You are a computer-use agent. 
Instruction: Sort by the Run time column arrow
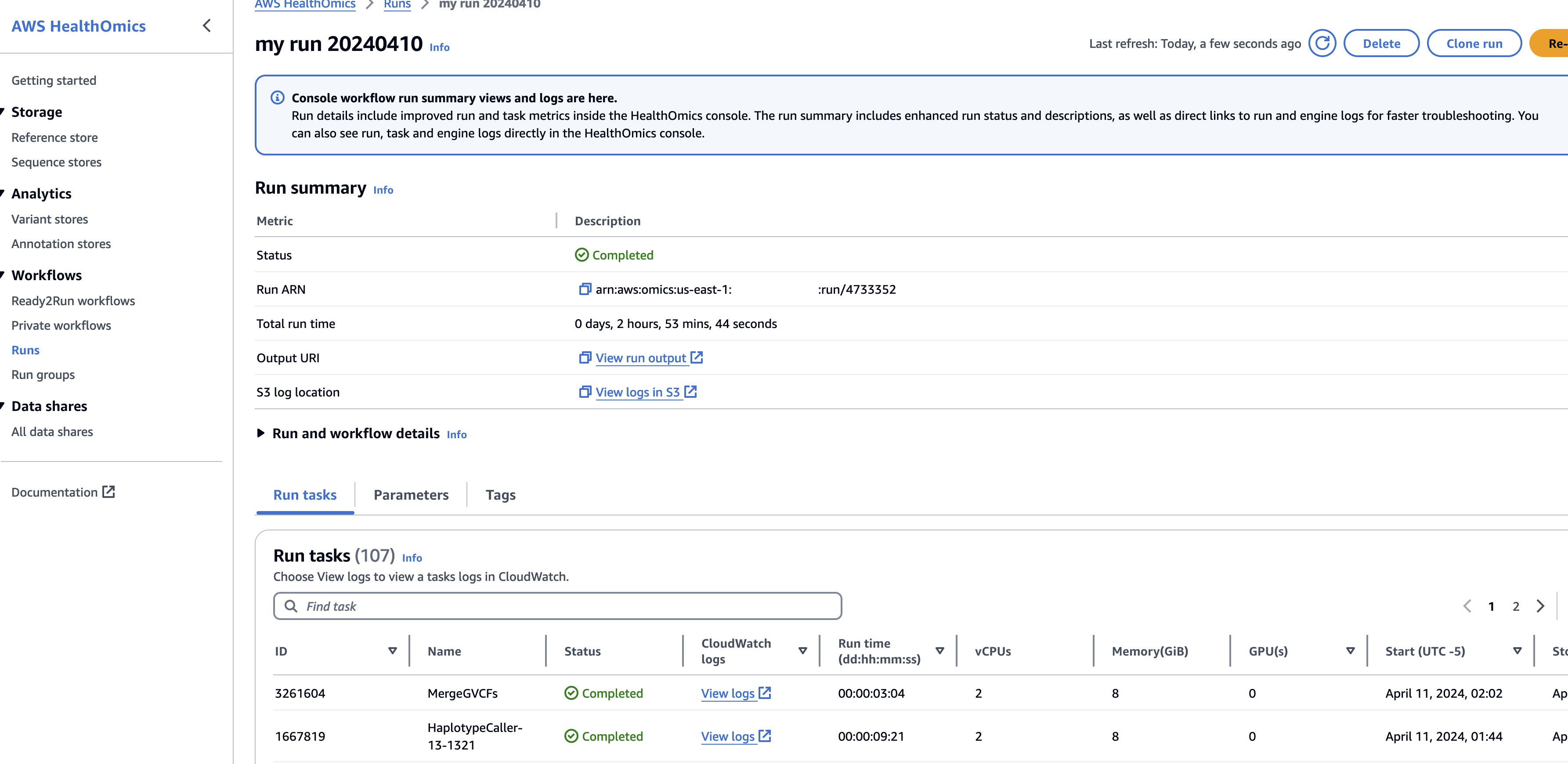940,651
